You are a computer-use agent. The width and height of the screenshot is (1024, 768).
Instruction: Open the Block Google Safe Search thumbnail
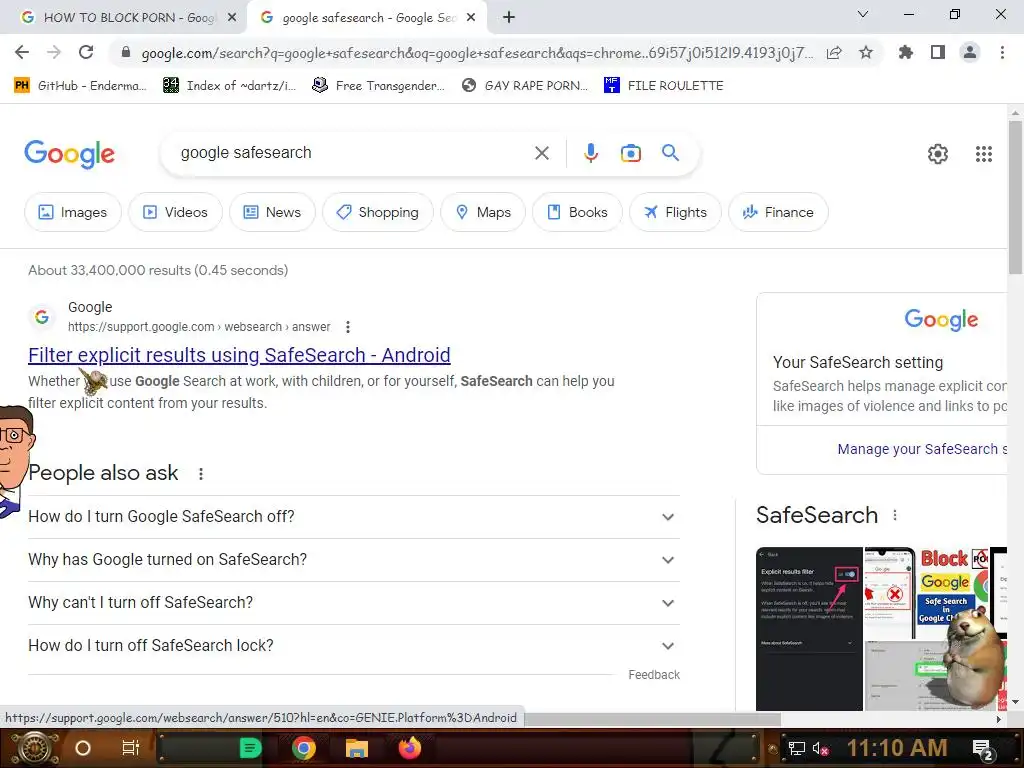pos(953,587)
